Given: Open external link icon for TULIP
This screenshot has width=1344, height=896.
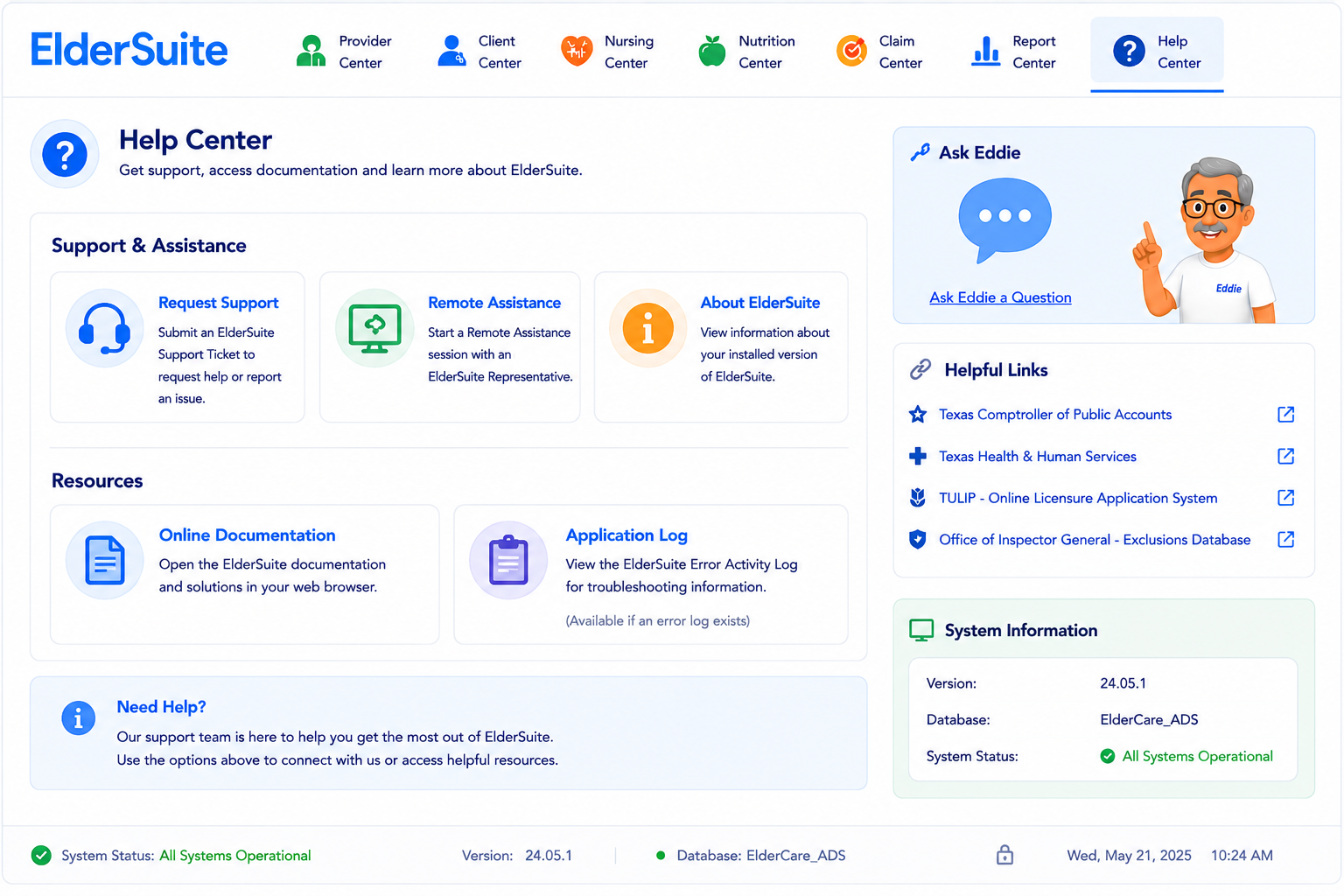Looking at the screenshot, I should tap(1285, 498).
